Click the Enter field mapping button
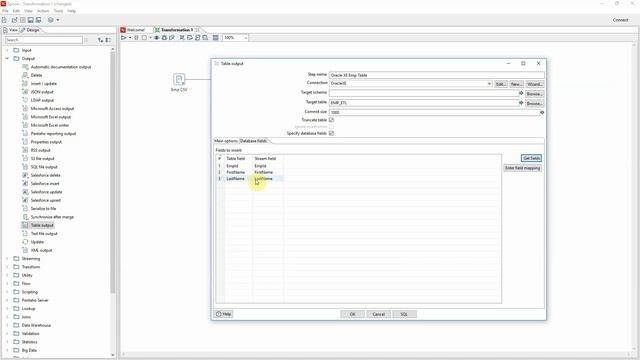The width and height of the screenshot is (640, 360). tap(522, 168)
